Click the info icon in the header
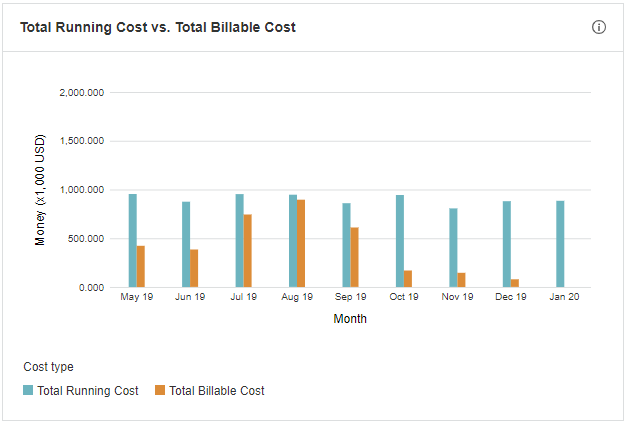Viewport: 625px width, 423px height. click(599, 27)
